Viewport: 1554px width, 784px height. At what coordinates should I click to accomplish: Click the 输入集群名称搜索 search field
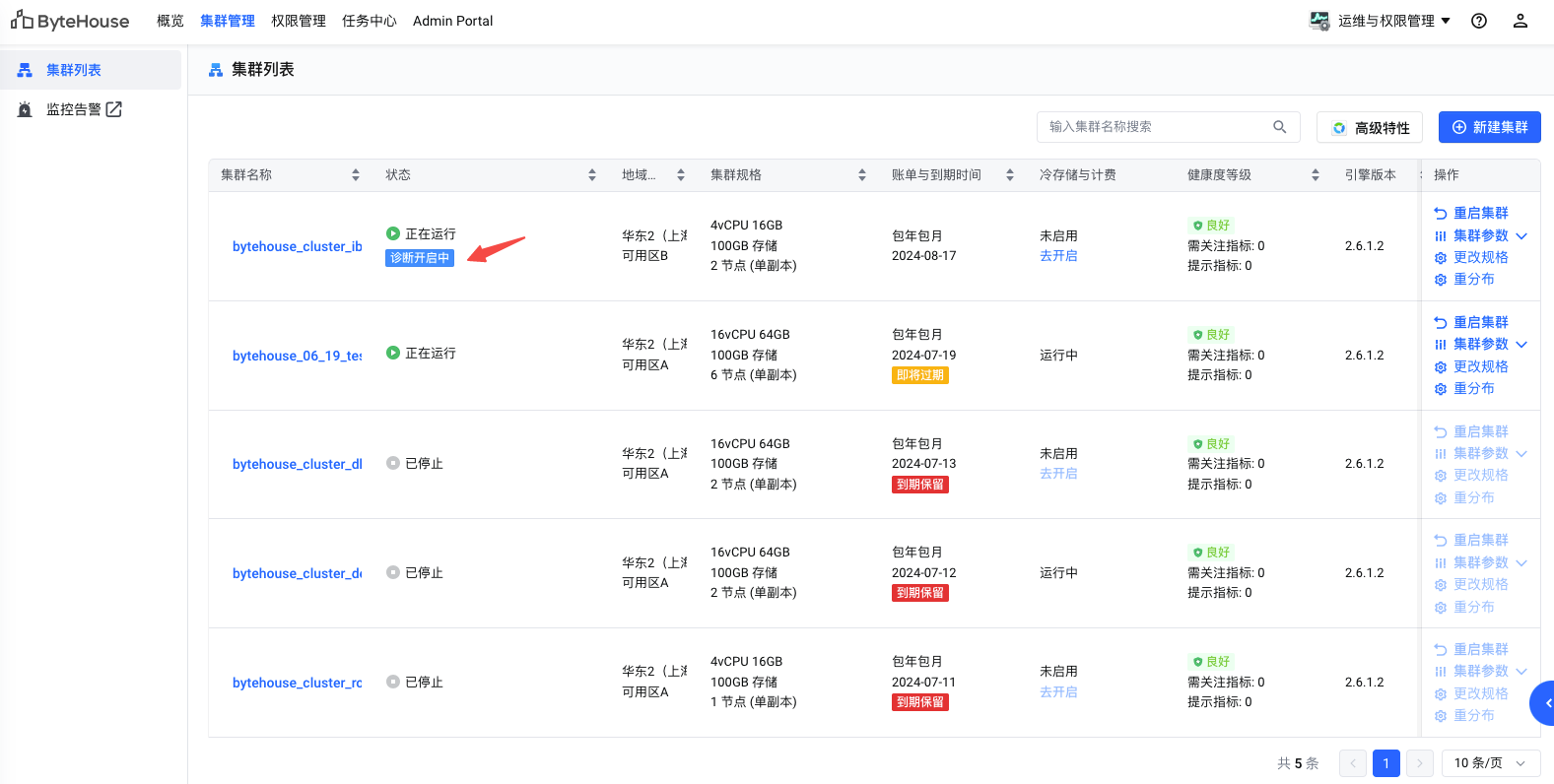tap(1169, 127)
